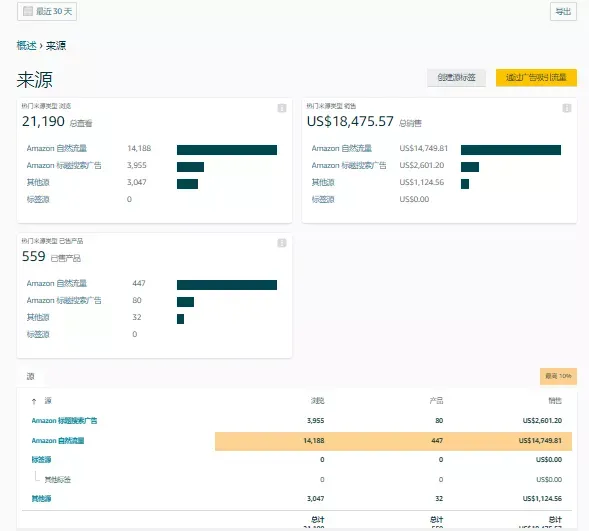Click the yellow 通过广告吸引流量 button
Image resolution: width=589 pixels, height=531 pixels.
coord(536,77)
